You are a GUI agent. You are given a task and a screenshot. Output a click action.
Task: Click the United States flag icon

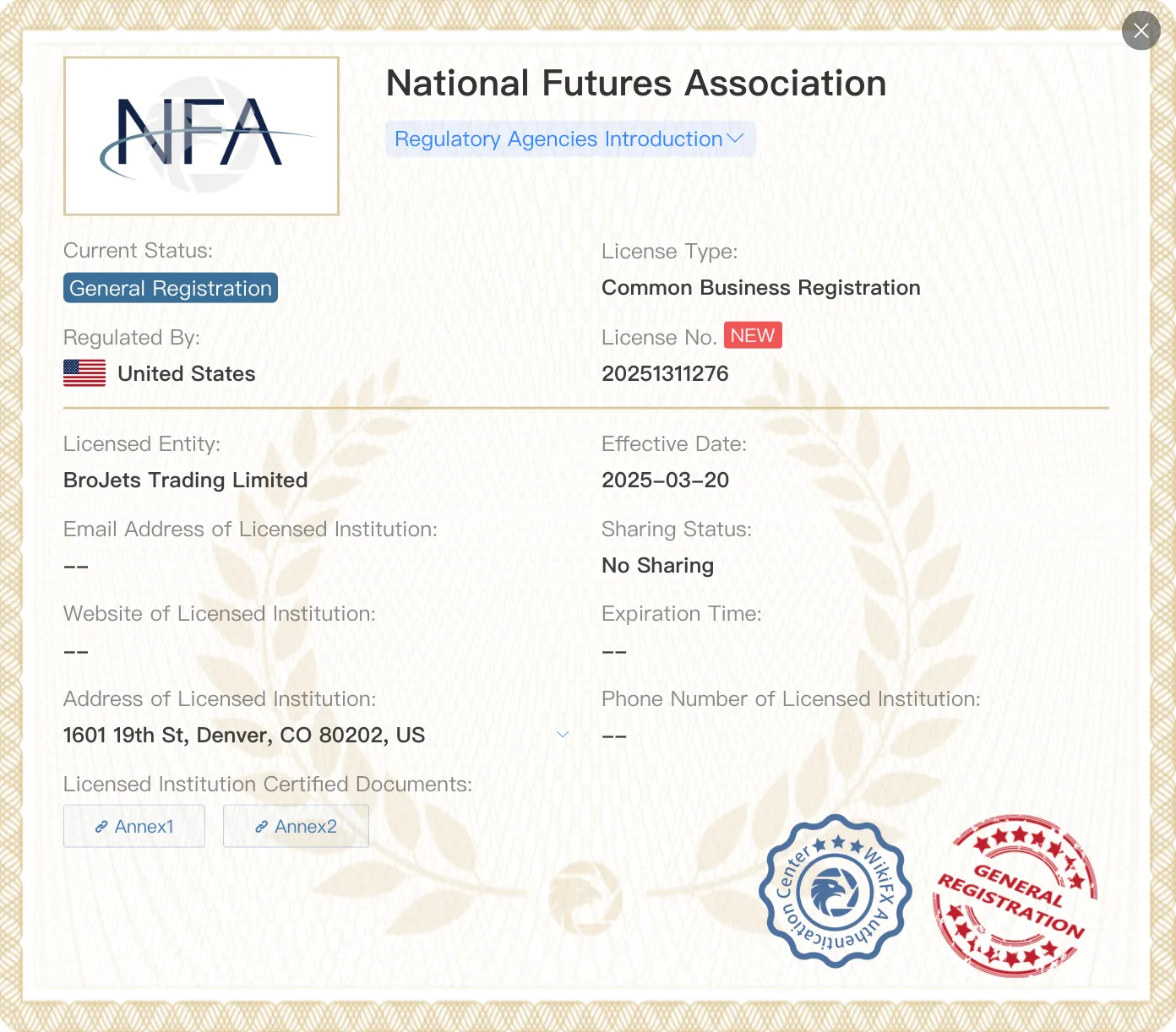84,373
